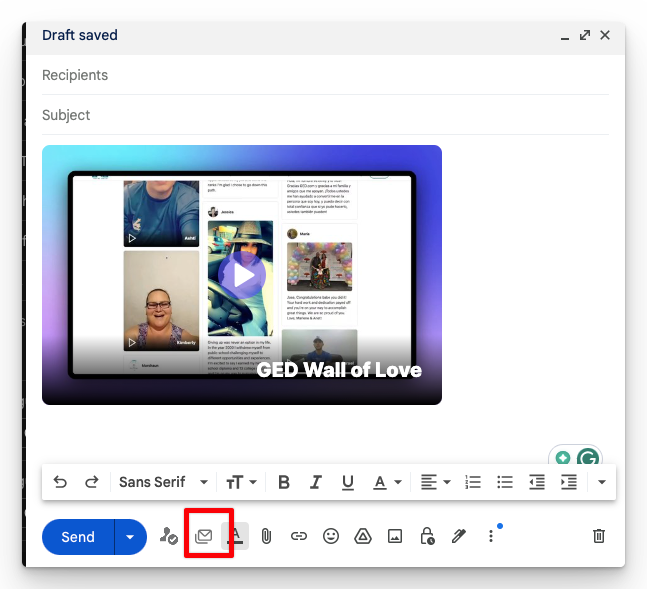This screenshot has width=647, height=589.
Task: Decrease indent of text
Action: [x=537, y=482]
